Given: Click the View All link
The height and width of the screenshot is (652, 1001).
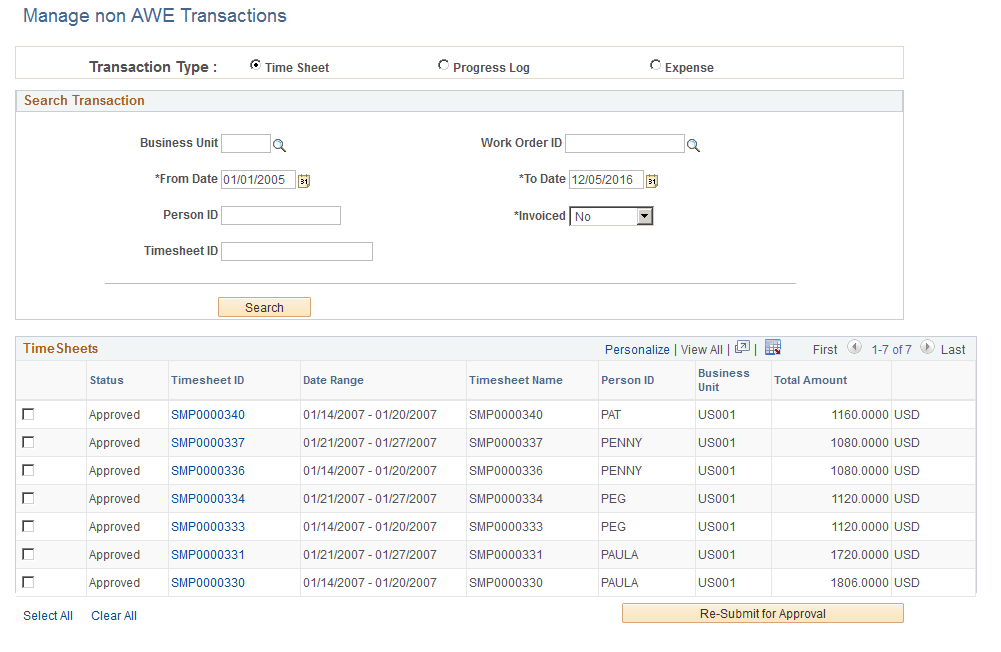Looking at the screenshot, I should [701, 349].
